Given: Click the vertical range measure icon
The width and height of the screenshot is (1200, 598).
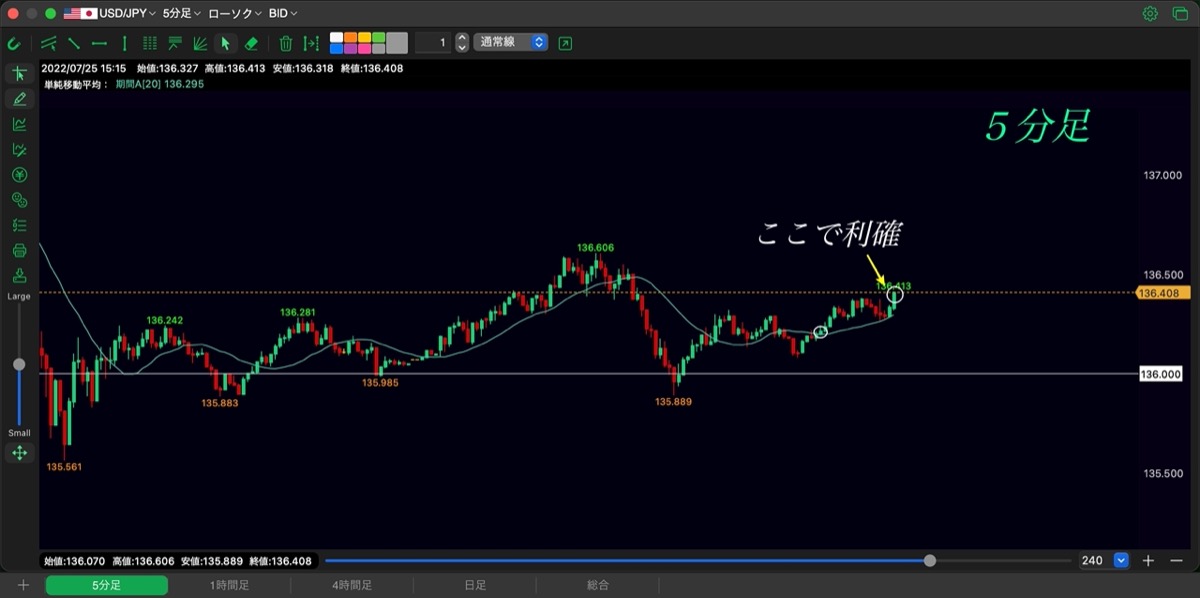Looking at the screenshot, I should click(x=311, y=43).
